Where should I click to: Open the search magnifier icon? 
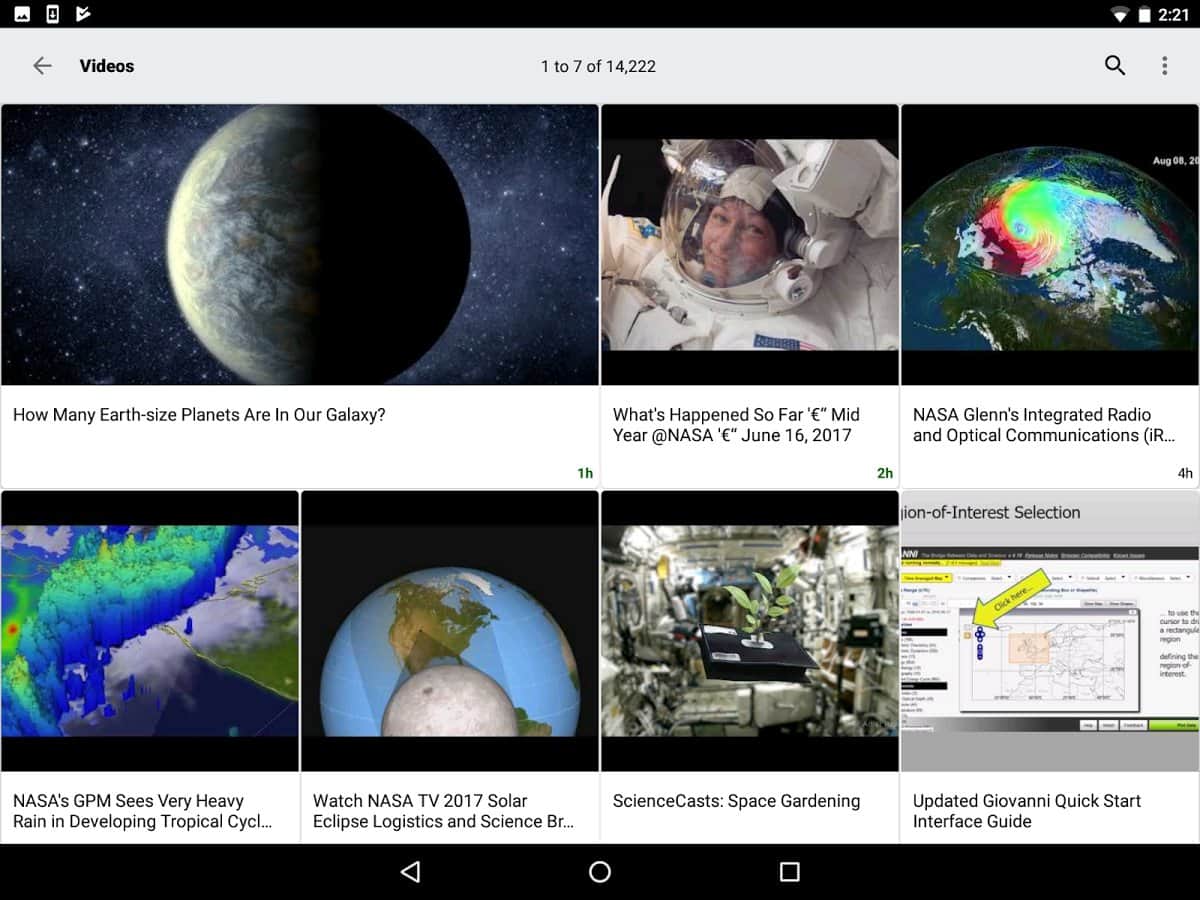click(x=1115, y=66)
